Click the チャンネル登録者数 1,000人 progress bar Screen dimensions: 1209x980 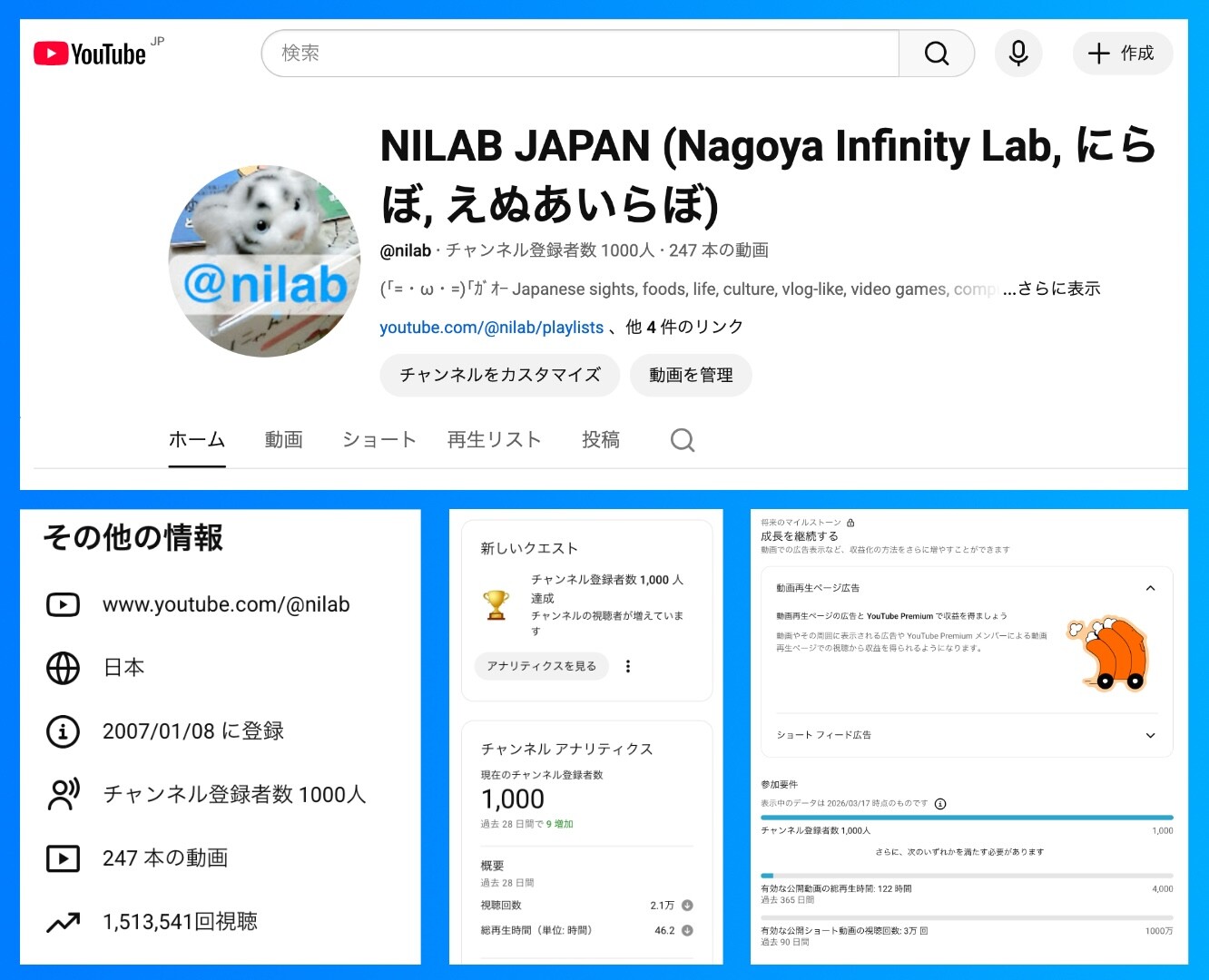coord(967,818)
